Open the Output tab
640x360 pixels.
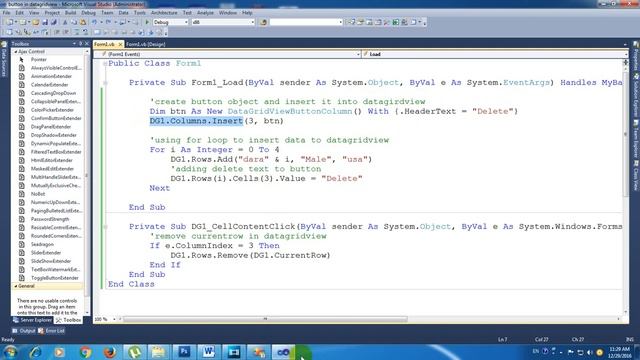24,331
